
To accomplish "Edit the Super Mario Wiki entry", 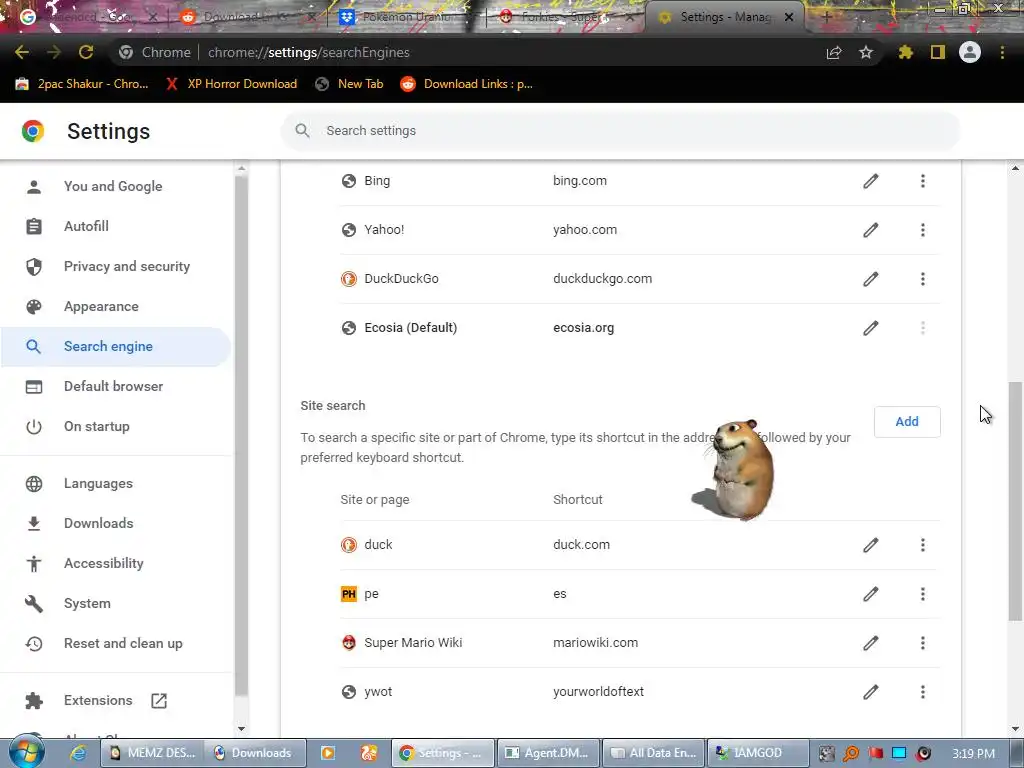I will tap(871, 643).
